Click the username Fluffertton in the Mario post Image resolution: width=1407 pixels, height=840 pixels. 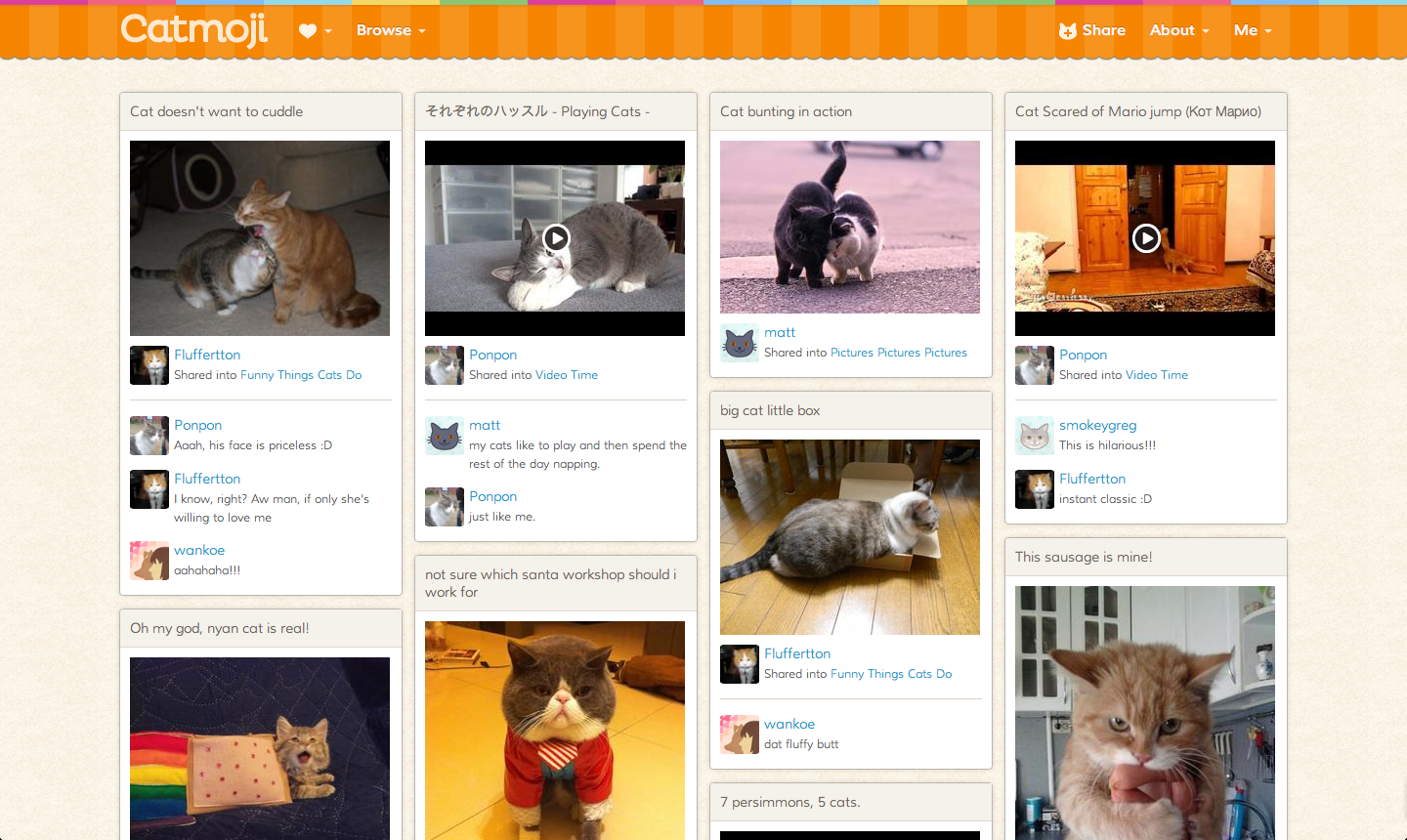pyautogui.click(x=1092, y=479)
